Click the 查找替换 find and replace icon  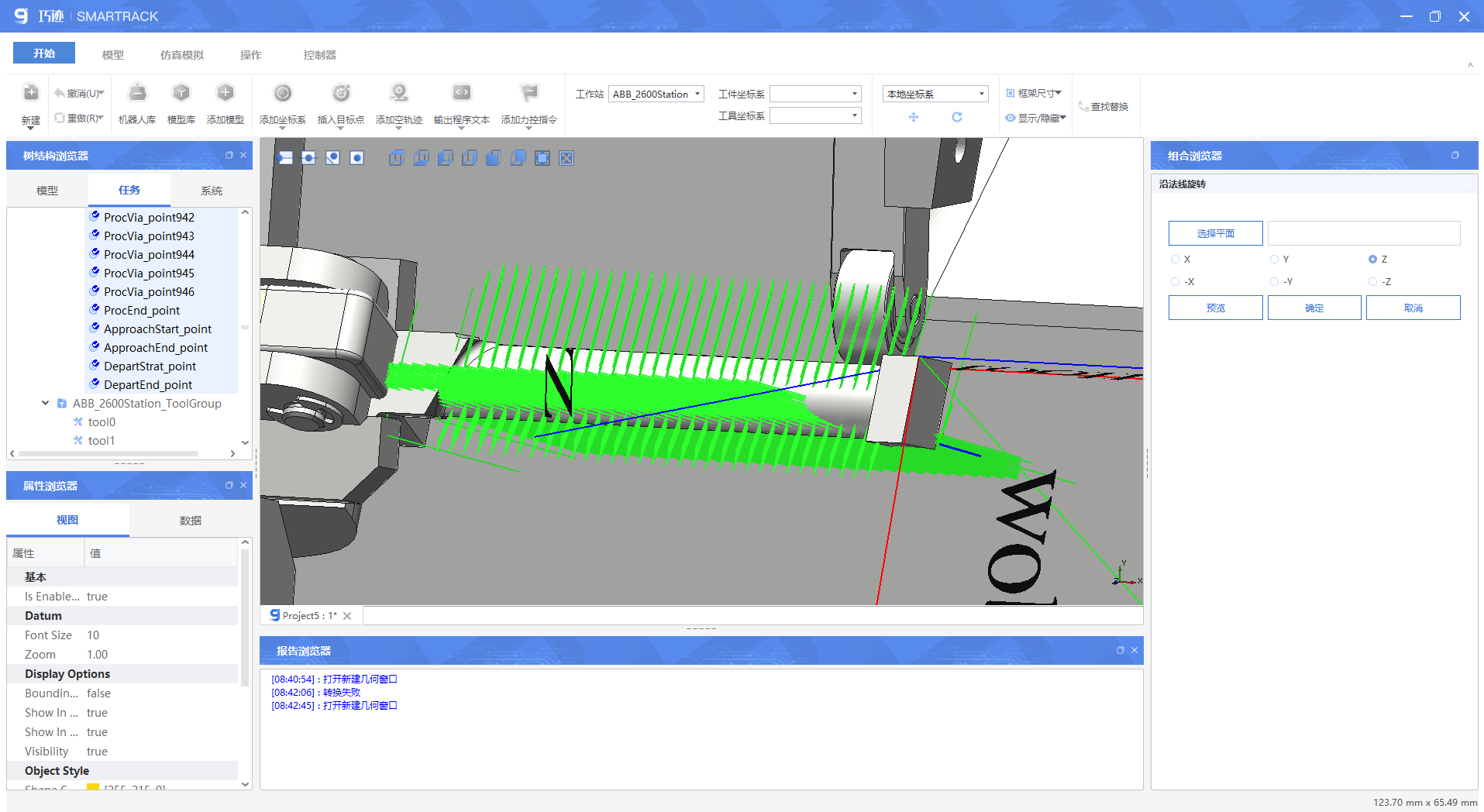click(x=1083, y=106)
